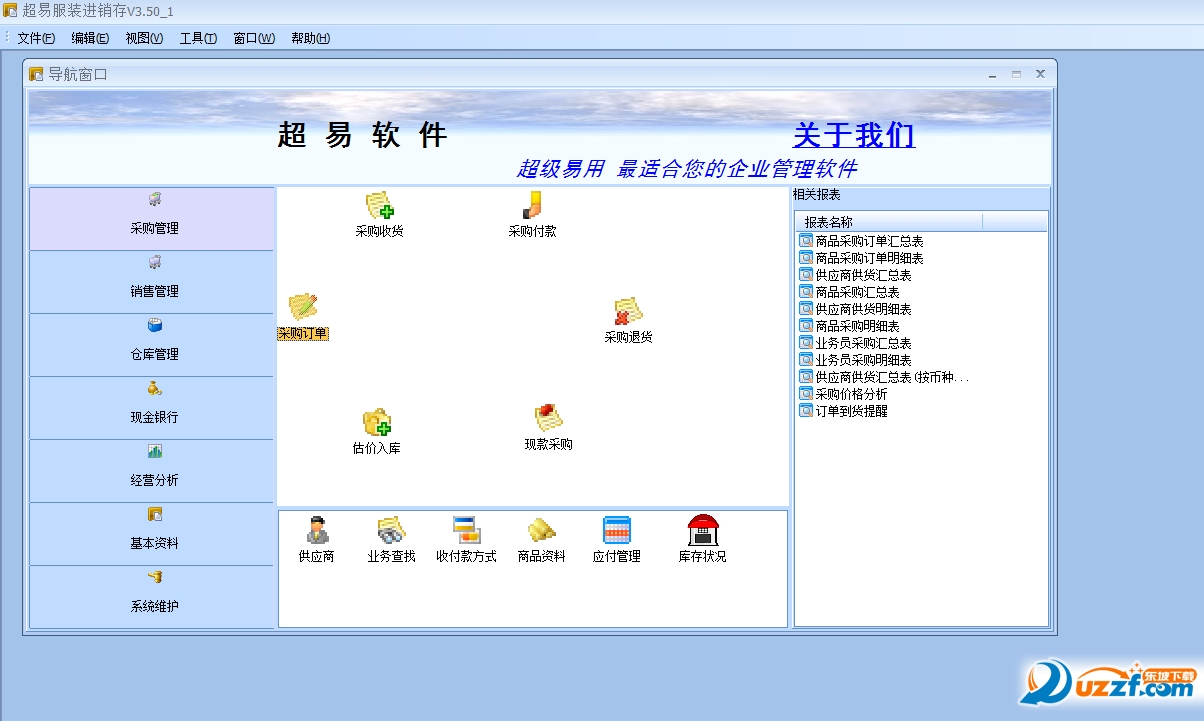
Task: Open the 文件(F) menu
Action: click(x=36, y=38)
